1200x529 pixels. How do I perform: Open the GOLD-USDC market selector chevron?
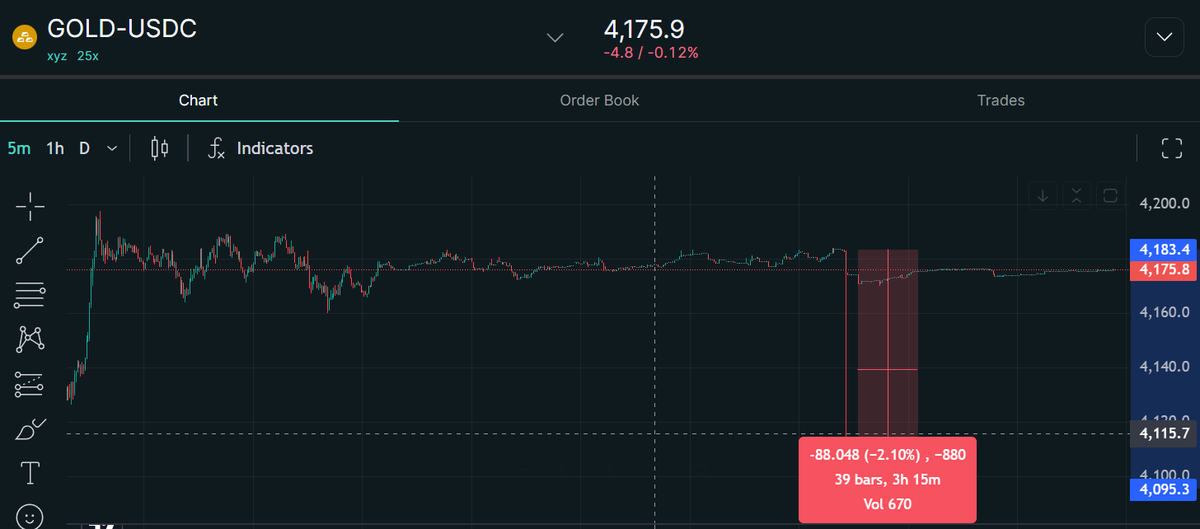[x=556, y=38]
